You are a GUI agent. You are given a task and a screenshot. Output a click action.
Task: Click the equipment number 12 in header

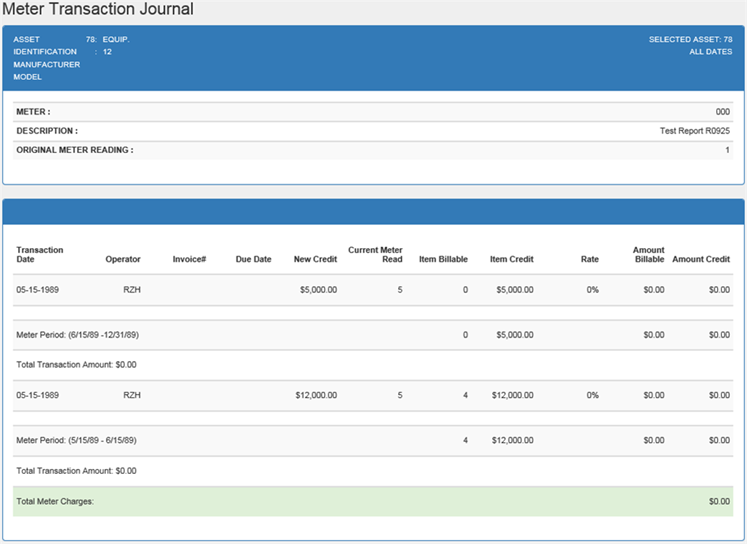[107, 51]
